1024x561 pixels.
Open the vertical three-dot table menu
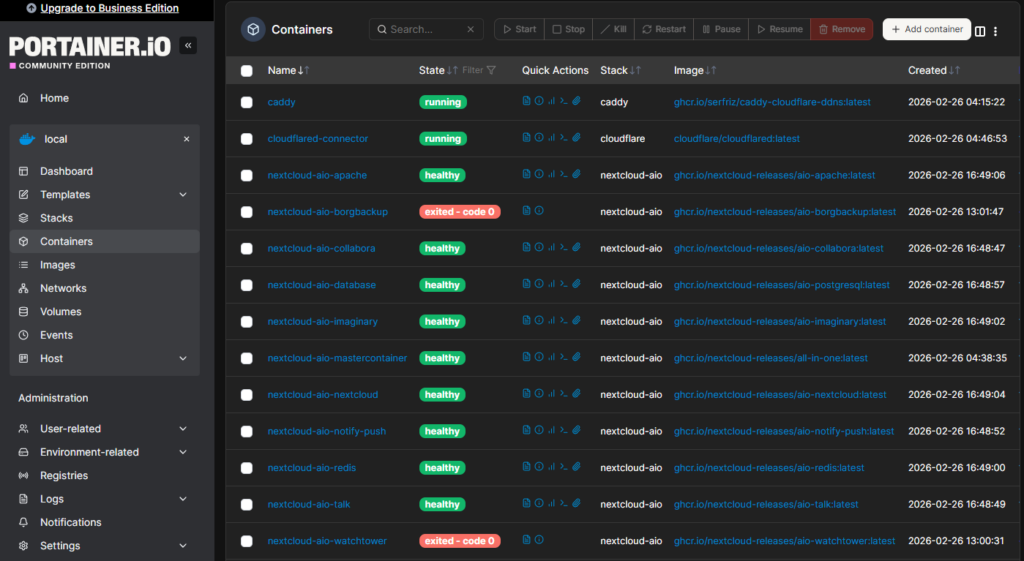pos(995,31)
